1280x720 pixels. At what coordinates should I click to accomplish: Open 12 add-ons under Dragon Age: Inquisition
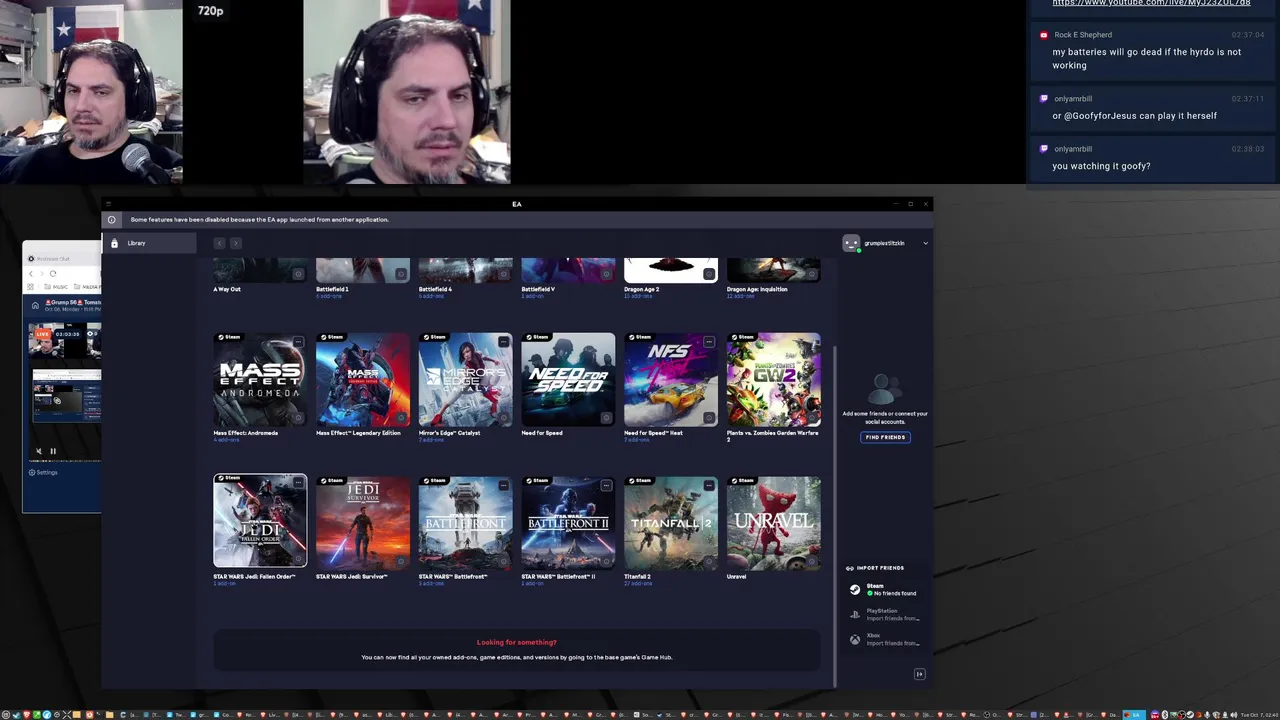click(741, 296)
